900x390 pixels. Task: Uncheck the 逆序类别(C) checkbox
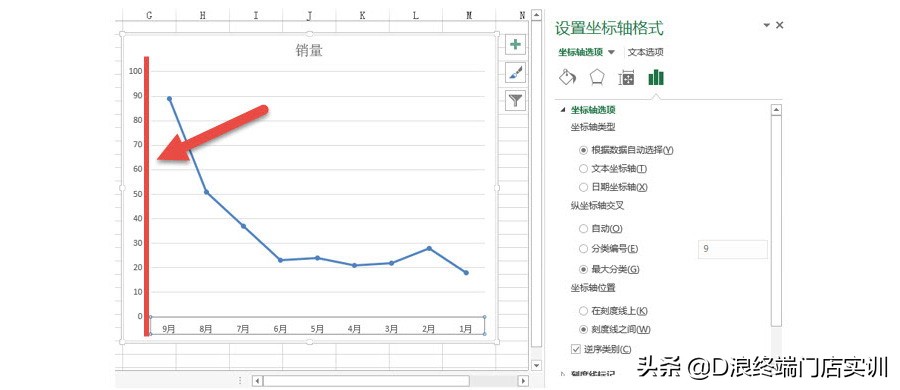coord(576,349)
